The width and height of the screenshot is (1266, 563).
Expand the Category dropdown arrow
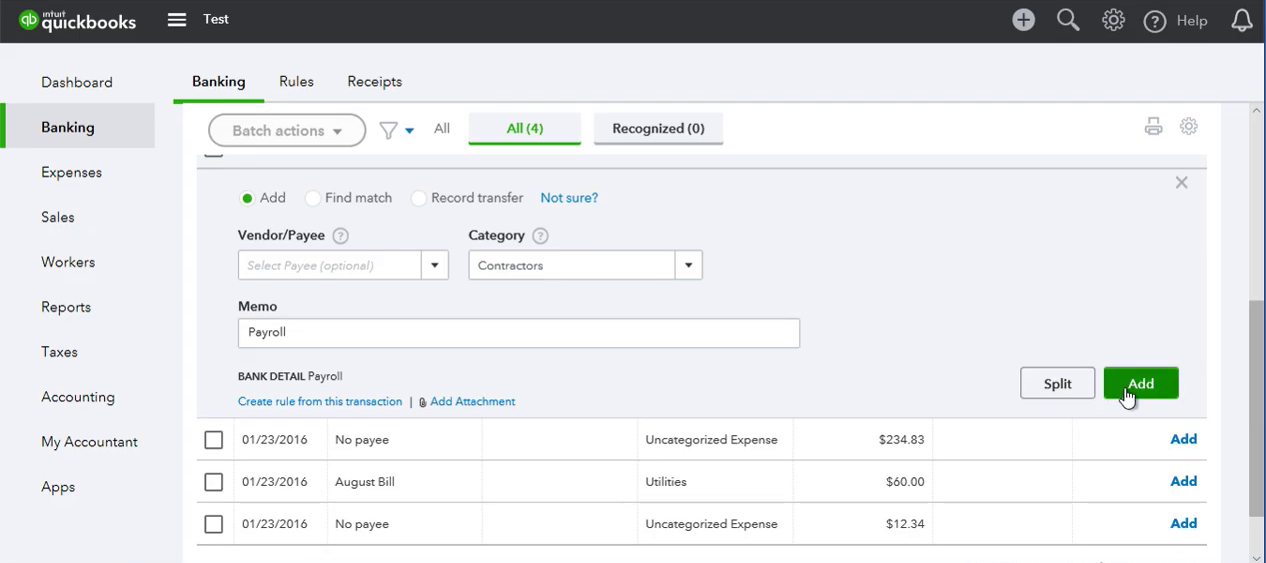pyautogui.click(x=688, y=265)
